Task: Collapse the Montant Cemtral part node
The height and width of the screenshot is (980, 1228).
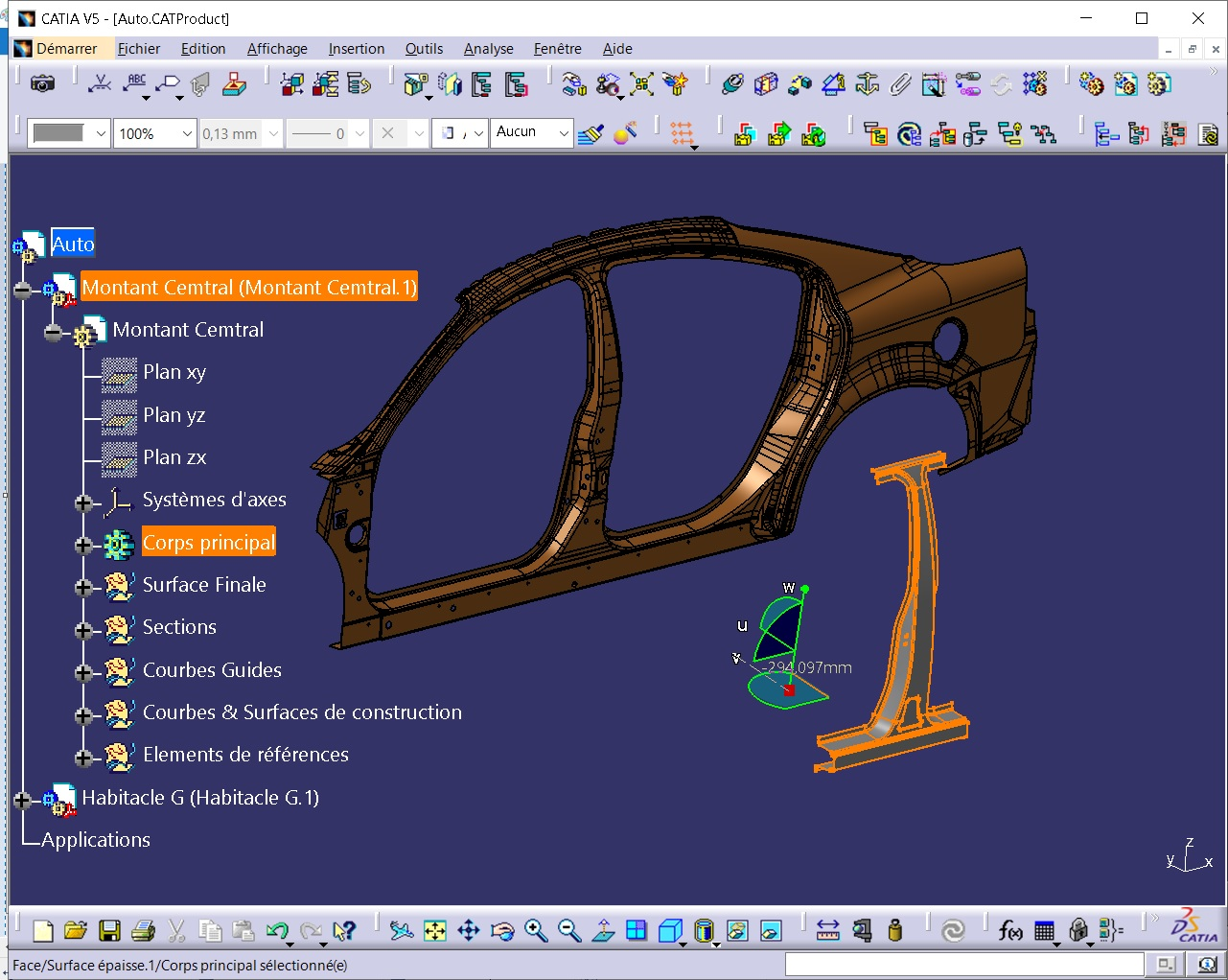Action: pos(54,333)
